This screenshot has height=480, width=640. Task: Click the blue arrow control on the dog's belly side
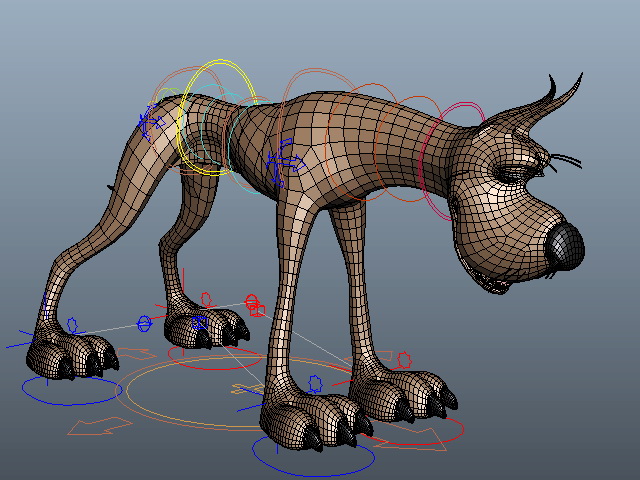tap(285, 162)
